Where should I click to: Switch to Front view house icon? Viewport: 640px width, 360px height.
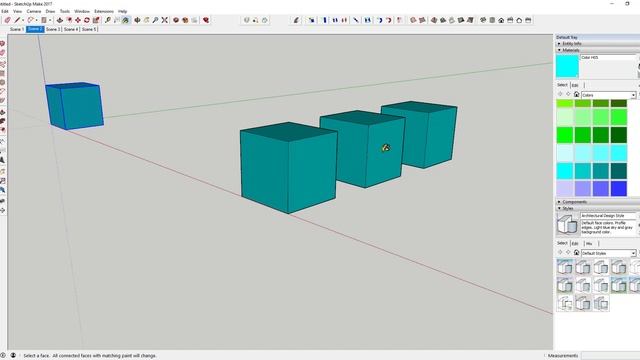coord(501,20)
